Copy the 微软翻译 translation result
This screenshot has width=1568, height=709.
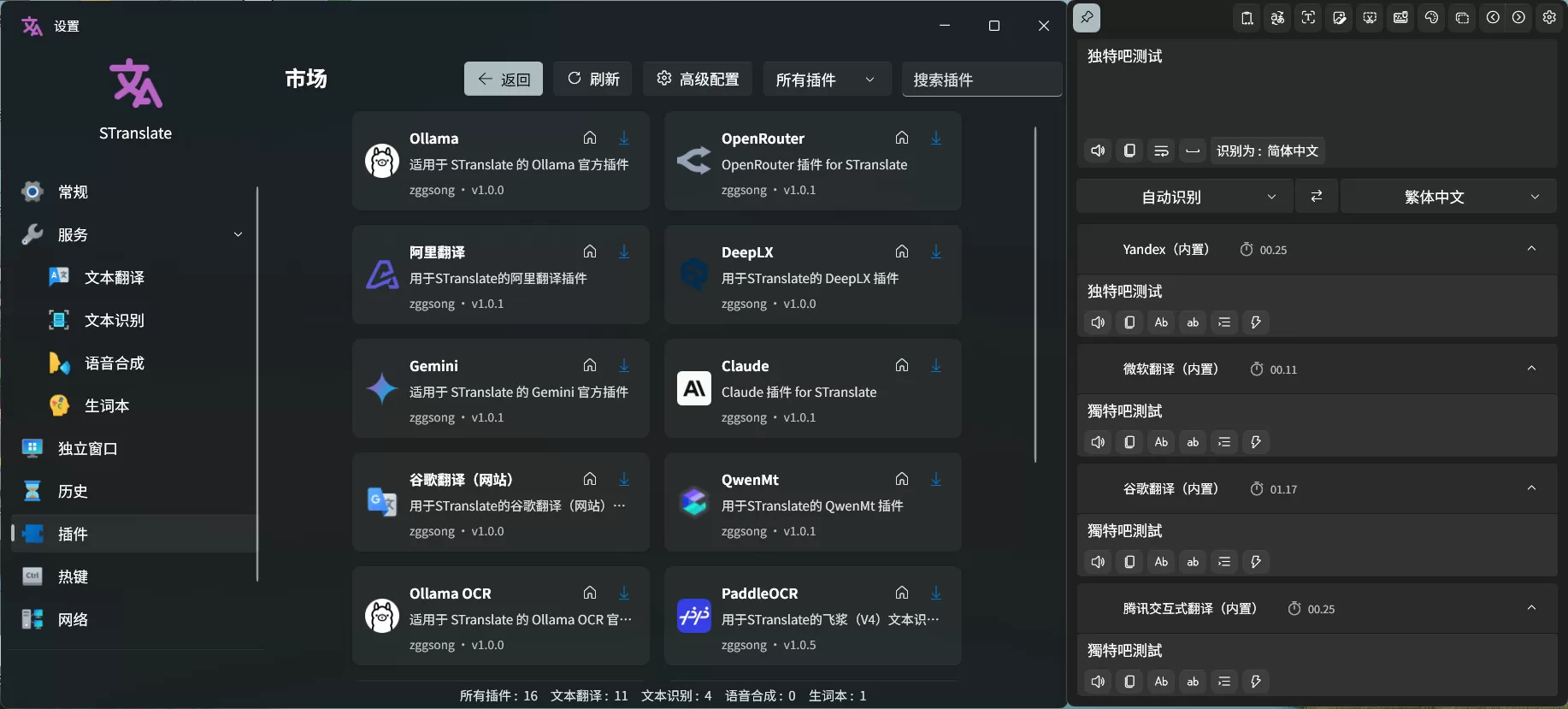tap(1129, 442)
